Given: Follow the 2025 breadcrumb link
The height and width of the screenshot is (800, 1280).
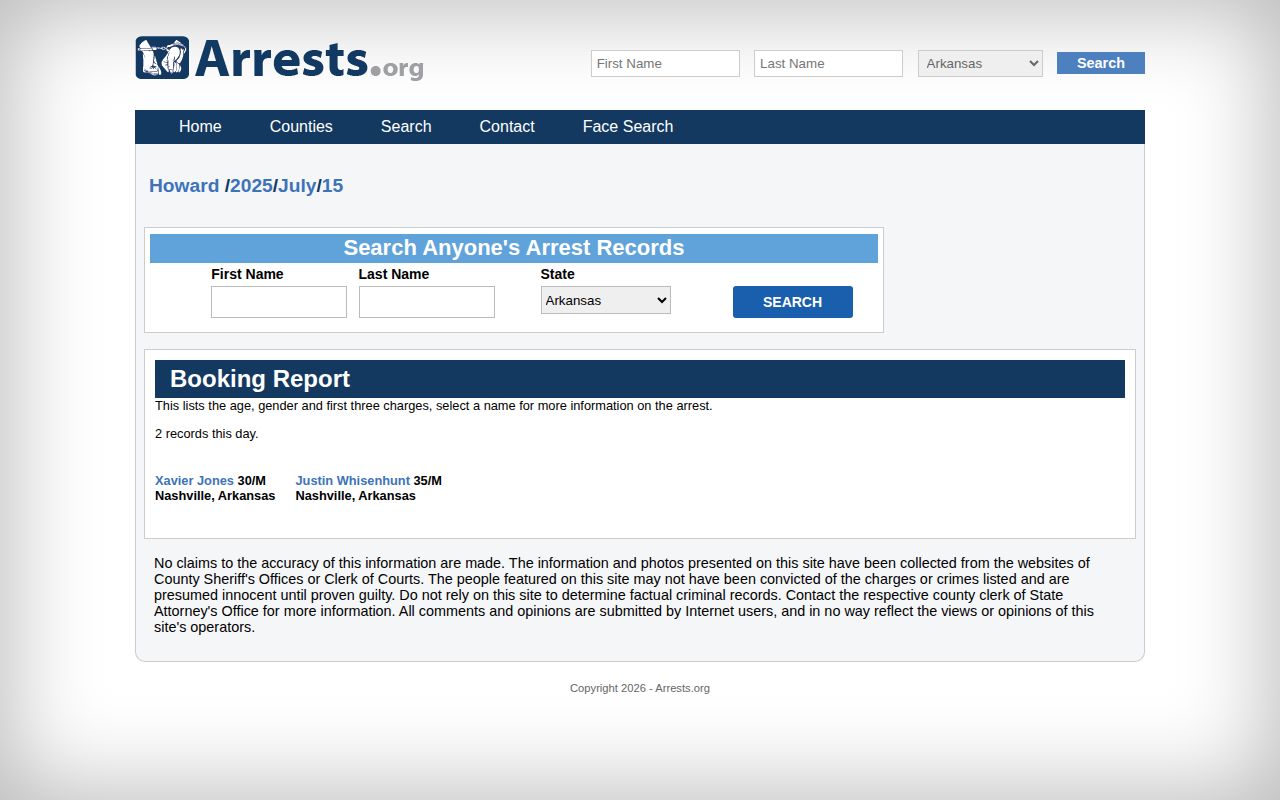Looking at the screenshot, I should [x=251, y=186].
